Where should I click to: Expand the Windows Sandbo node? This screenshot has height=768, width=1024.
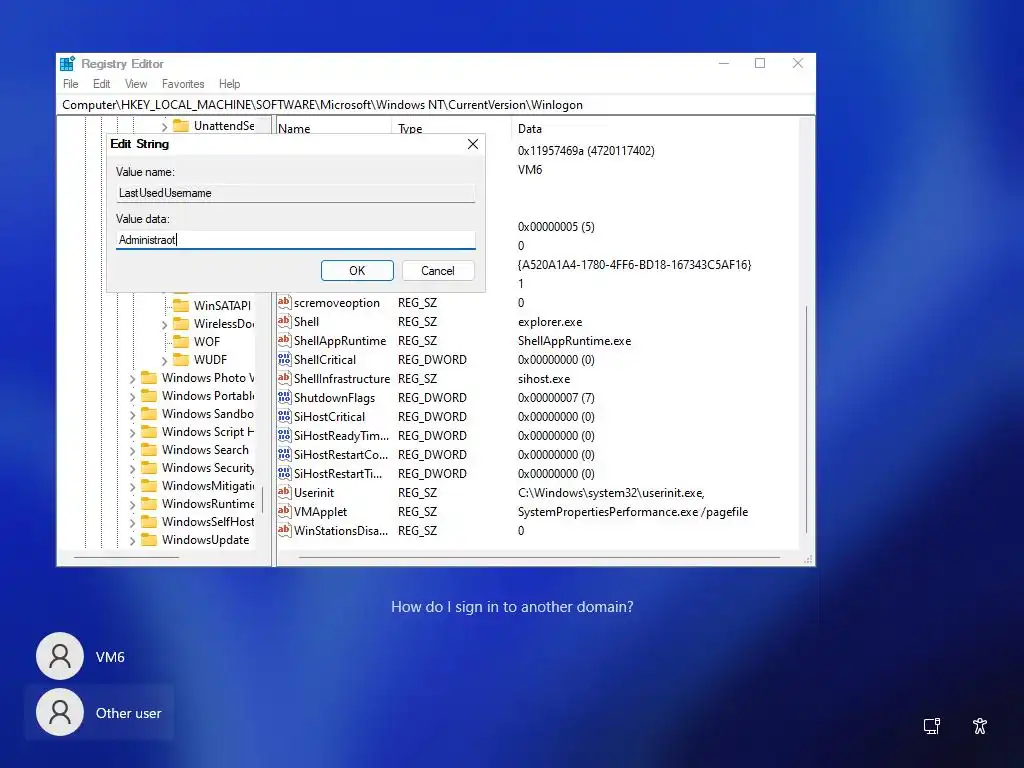133,414
